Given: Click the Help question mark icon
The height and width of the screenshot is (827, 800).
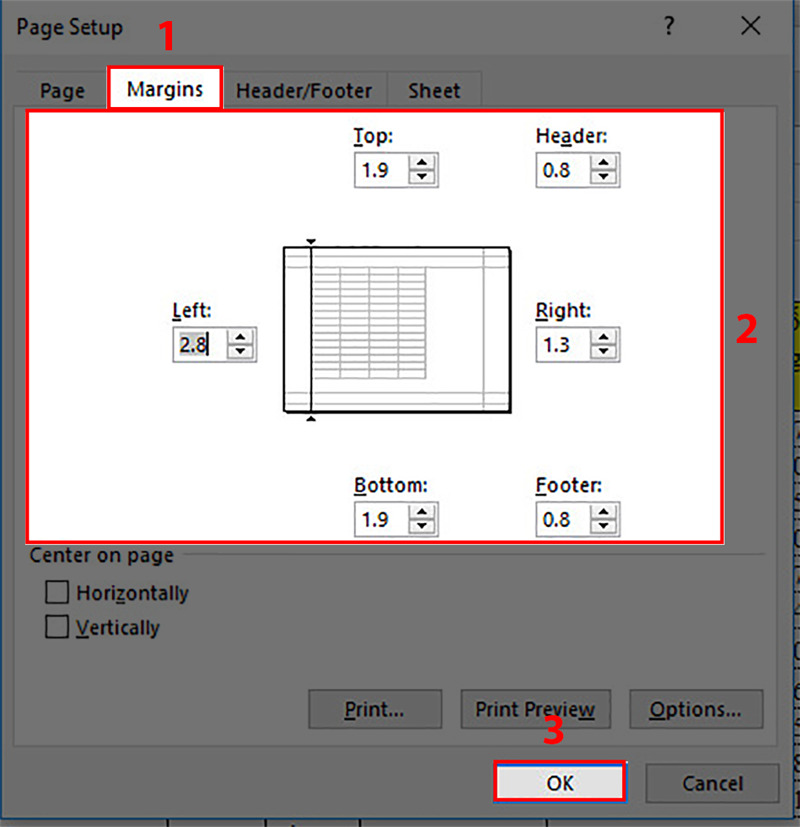Looking at the screenshot, I should pos(668,27).
